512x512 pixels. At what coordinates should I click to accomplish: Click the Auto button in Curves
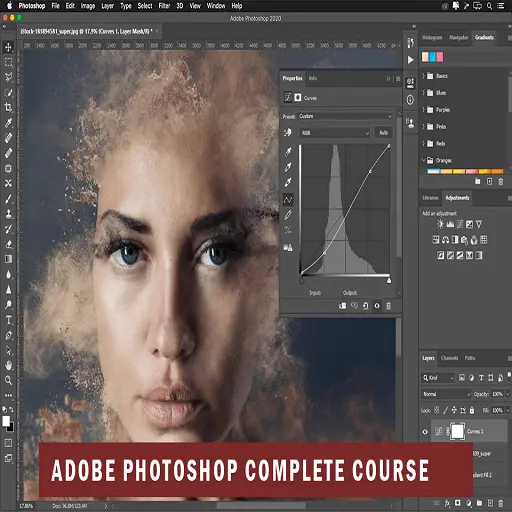[x=383, y=133]
